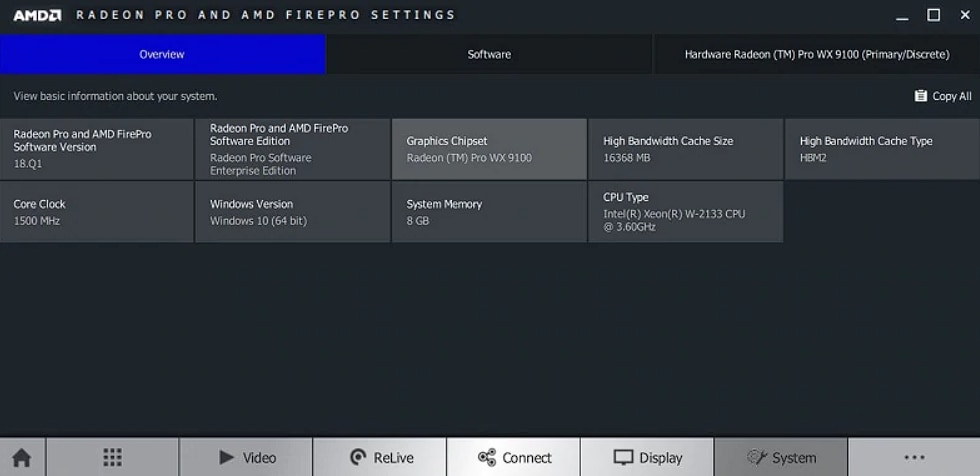Select the Software Edition tile
The height and width of the screenshot is (476, 980).
[292, 149]
